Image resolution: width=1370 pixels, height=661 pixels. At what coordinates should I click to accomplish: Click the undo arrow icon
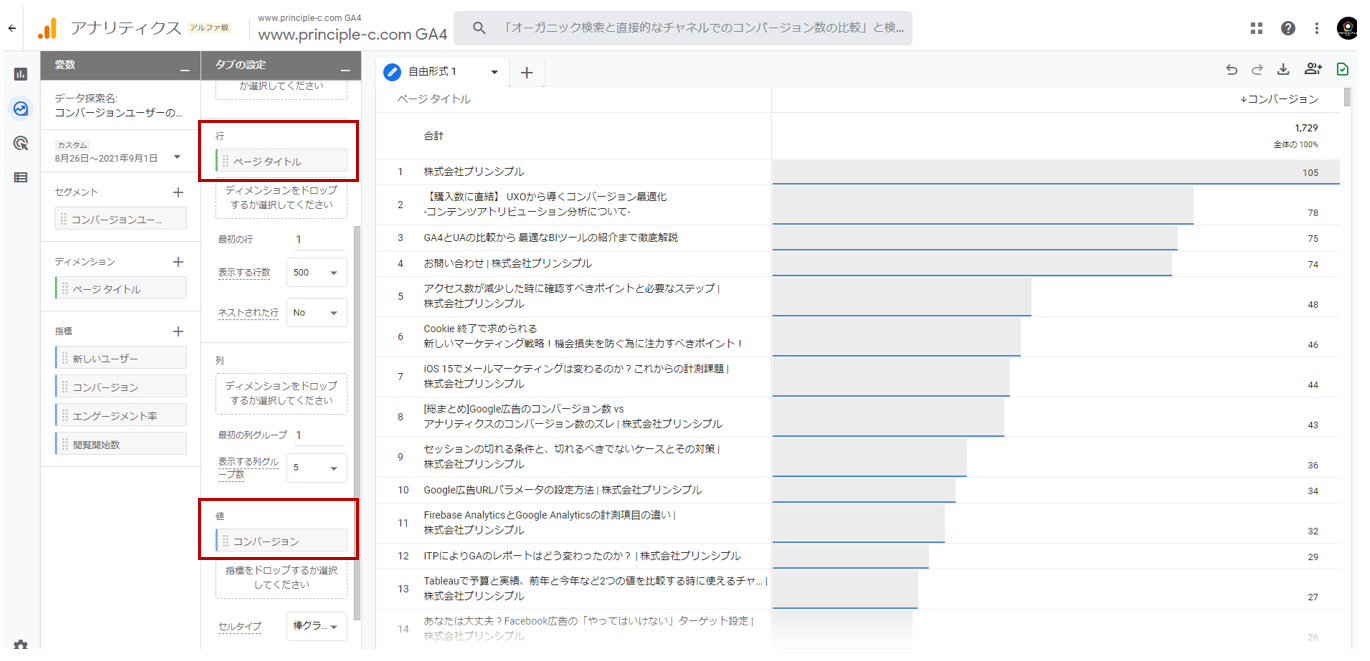(x=1231, y=70)
